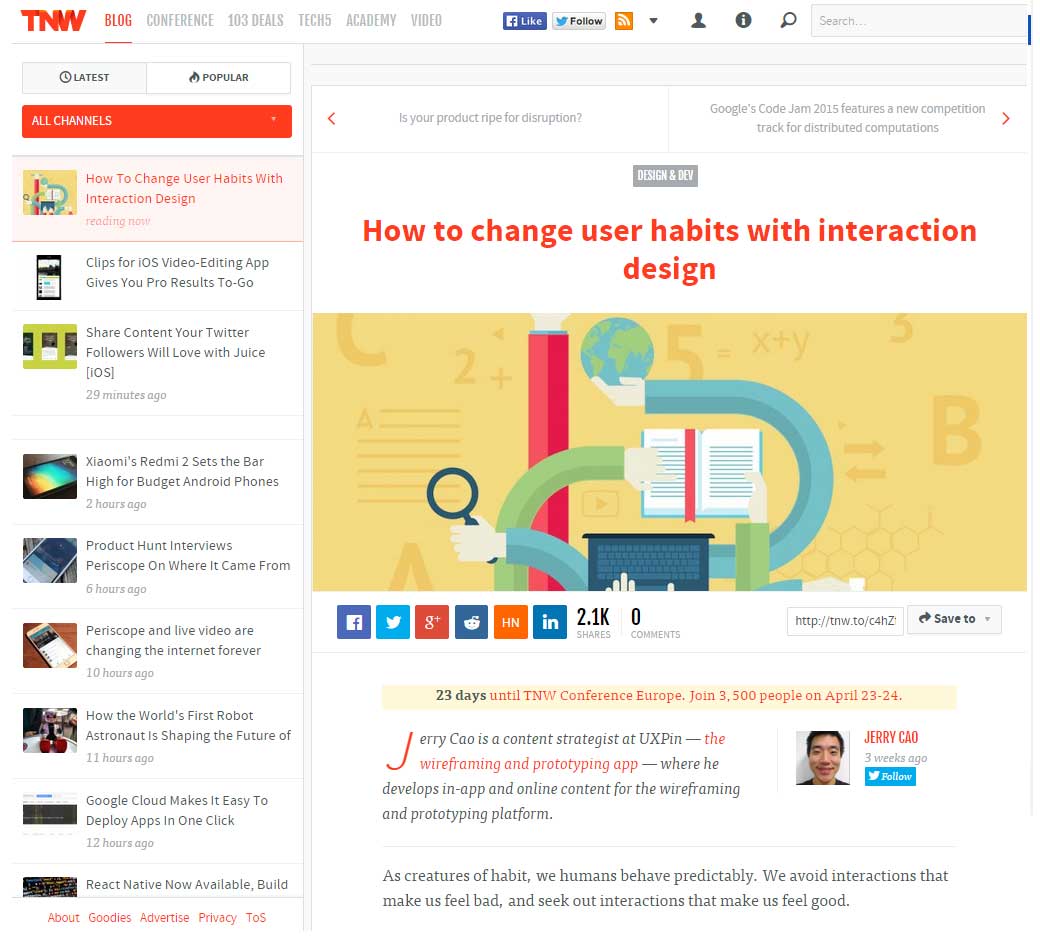Follow Jerry Cao on Twitter

pyautogui.click(x=889, y=775)
